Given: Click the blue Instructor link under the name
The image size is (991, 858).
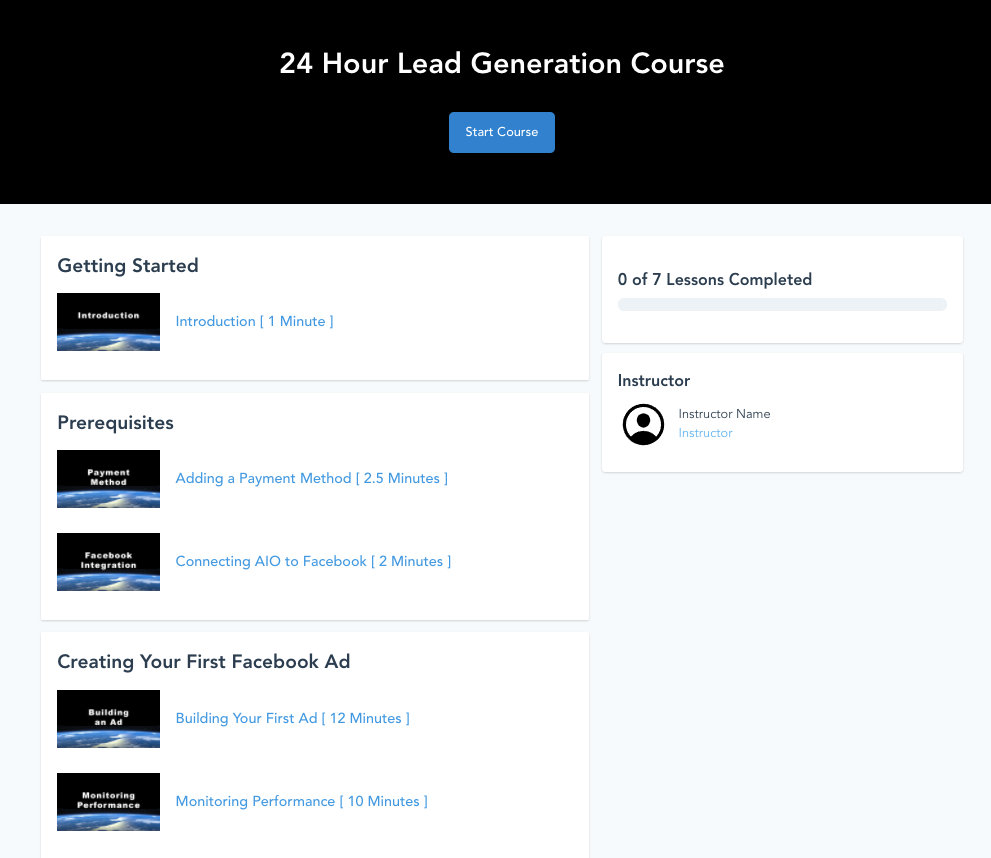Looking at the screenshot, I should 705,433.
